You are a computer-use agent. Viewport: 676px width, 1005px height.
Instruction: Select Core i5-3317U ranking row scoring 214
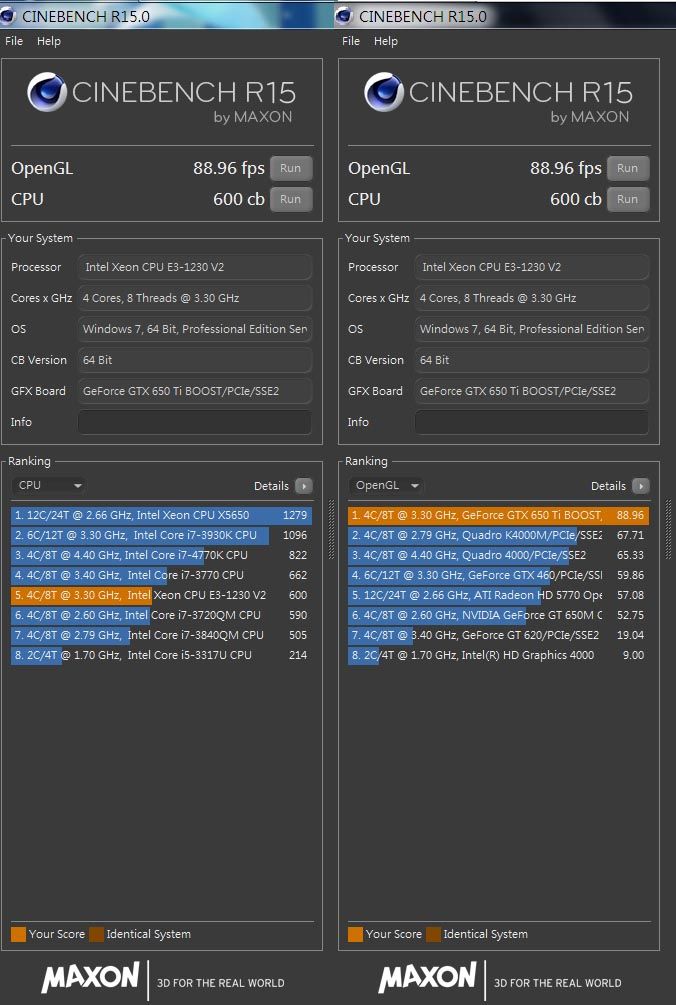(161, 655)
